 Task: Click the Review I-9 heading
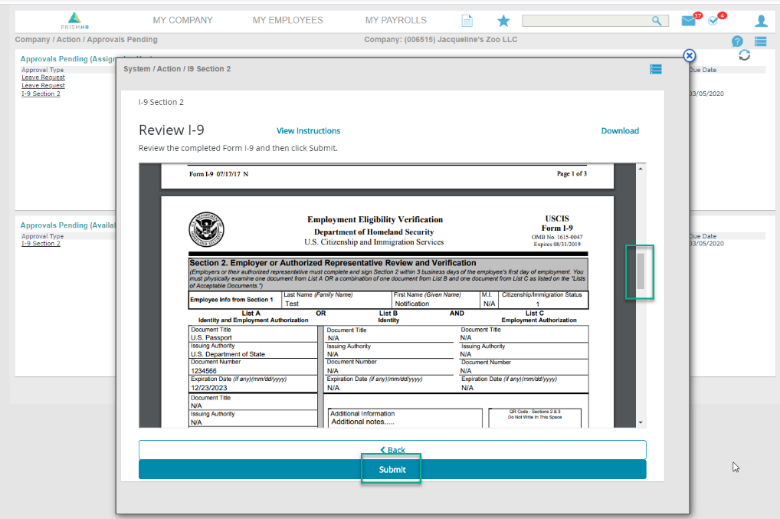point(171,130)
